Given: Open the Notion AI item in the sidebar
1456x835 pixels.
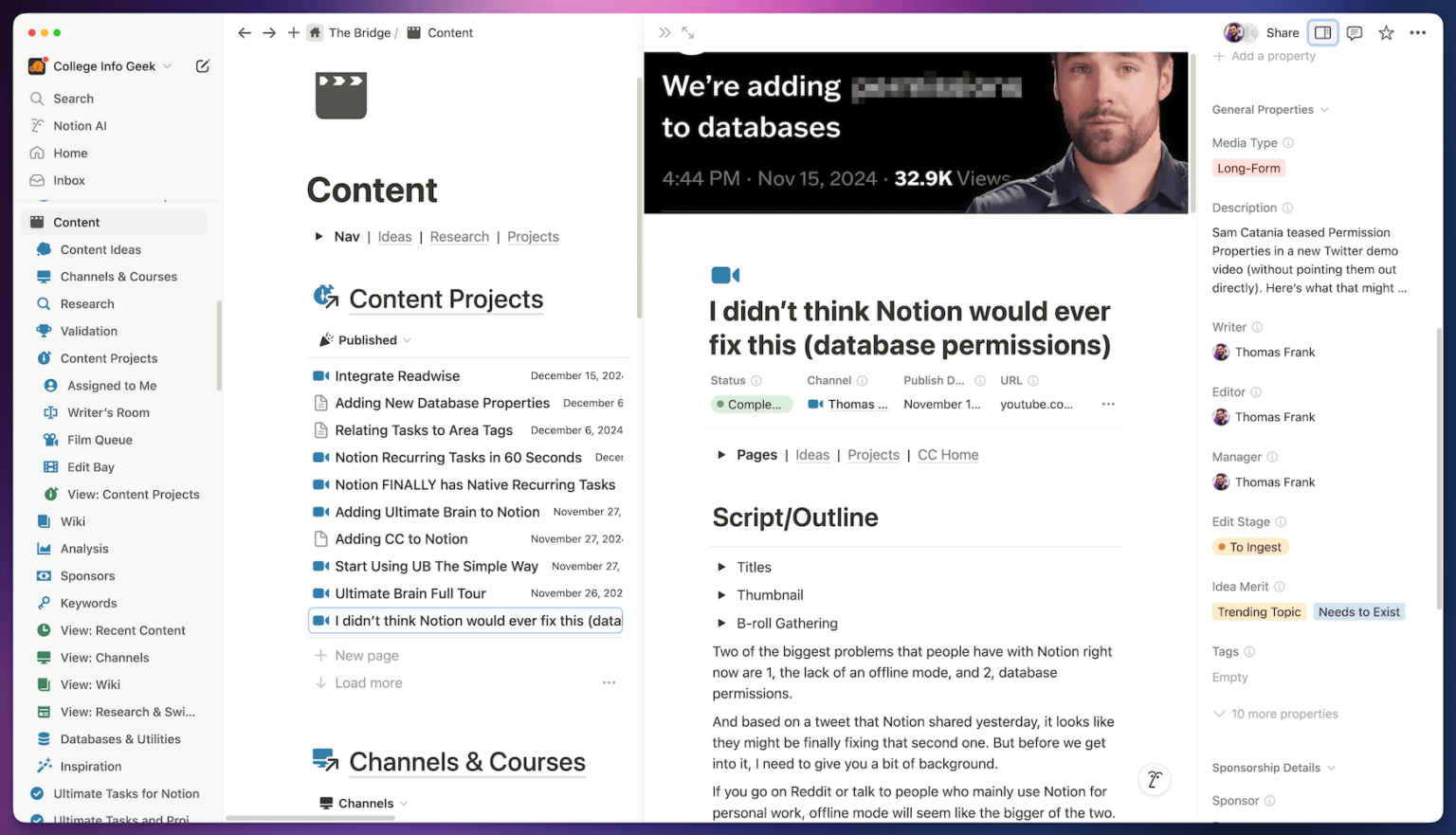Looking at the screenshot, I should point(81,125).
